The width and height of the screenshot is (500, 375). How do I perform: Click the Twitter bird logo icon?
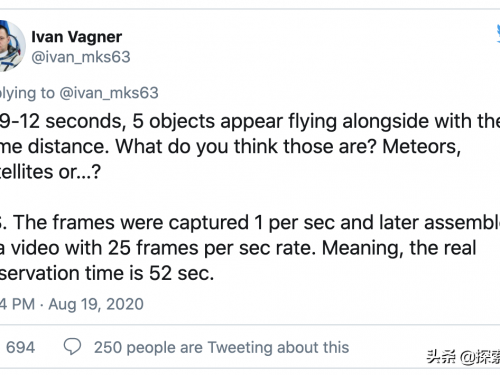pyautogui.click(x=498, y=34)
